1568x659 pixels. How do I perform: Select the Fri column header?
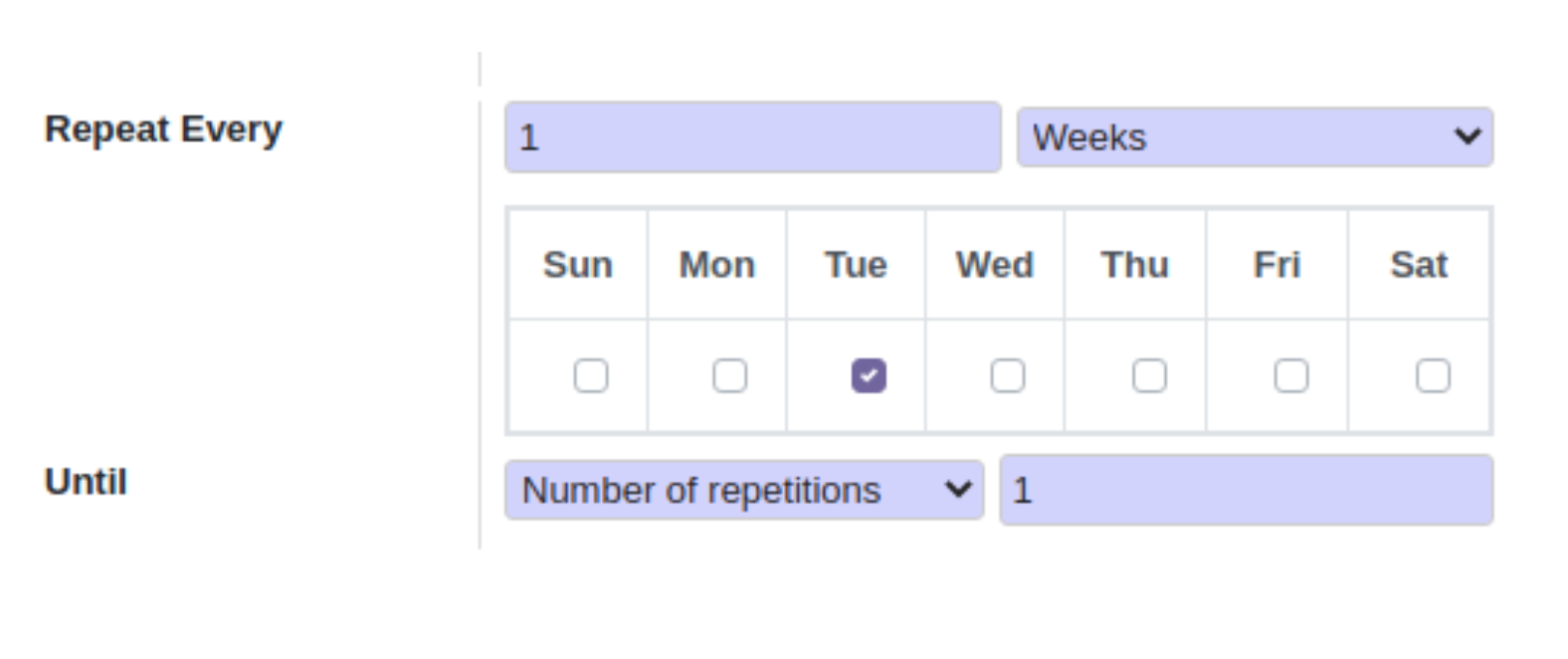tap(1276, 265)
